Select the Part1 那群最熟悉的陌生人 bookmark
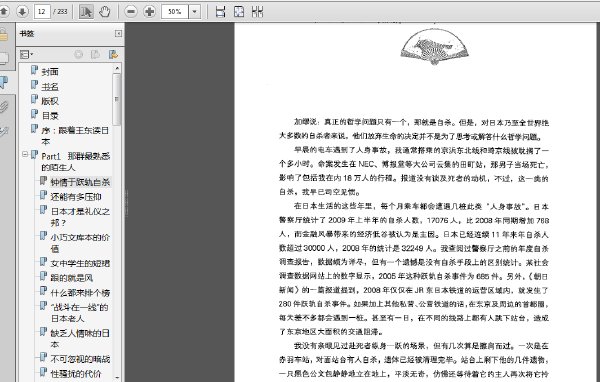The image size is (600, 382). click(75, 162)
